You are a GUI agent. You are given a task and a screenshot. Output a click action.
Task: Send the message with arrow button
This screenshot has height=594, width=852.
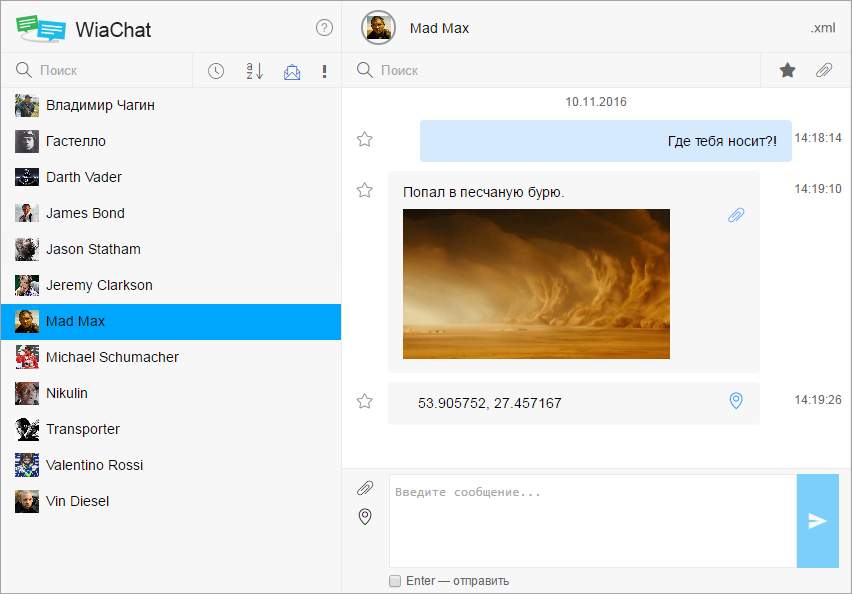pos(817,521)
